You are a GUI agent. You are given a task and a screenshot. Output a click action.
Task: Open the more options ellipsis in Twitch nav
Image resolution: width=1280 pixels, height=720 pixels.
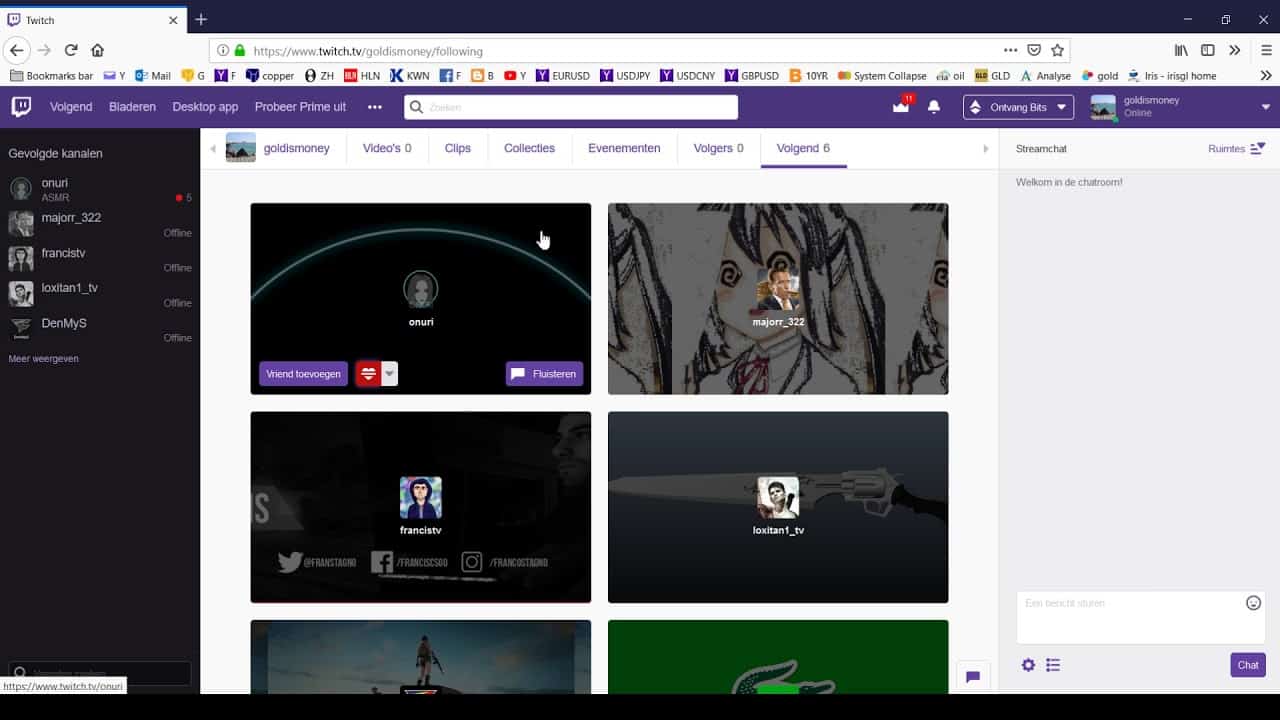coord(375,107)
